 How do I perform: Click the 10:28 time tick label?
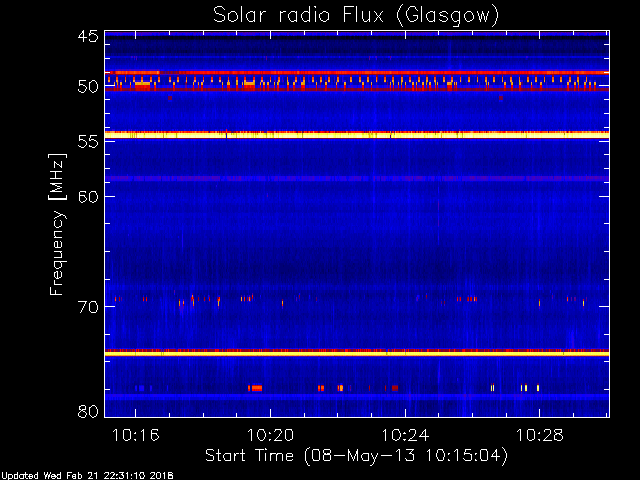540,435
